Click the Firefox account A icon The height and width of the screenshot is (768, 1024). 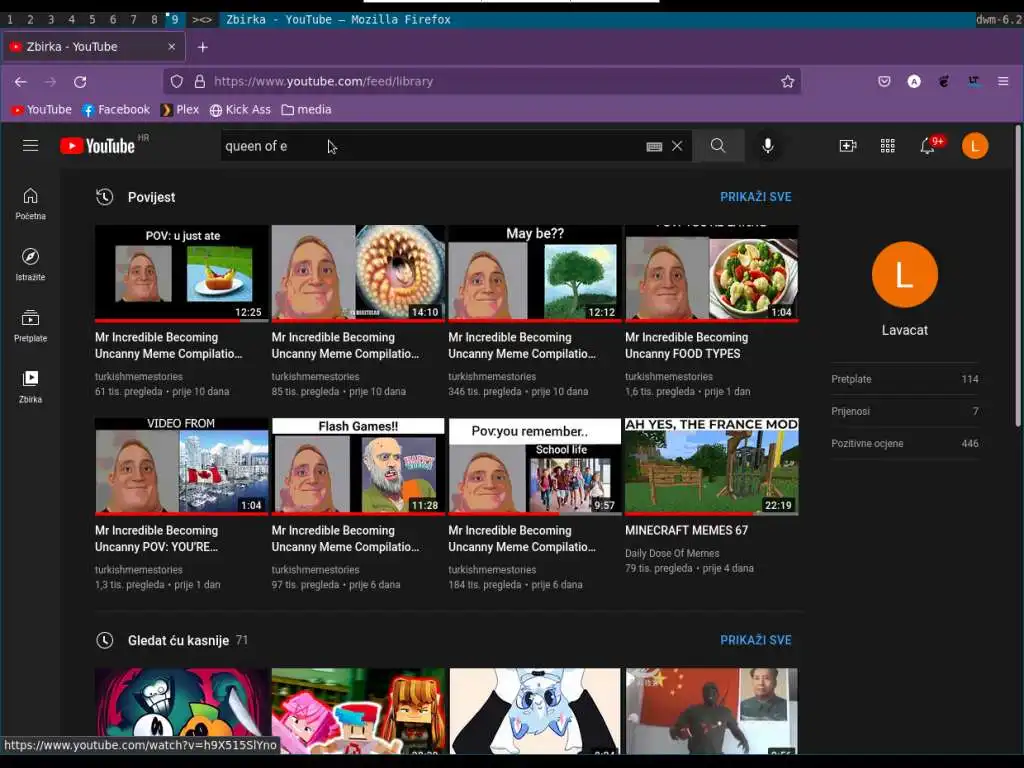point(914,82)
